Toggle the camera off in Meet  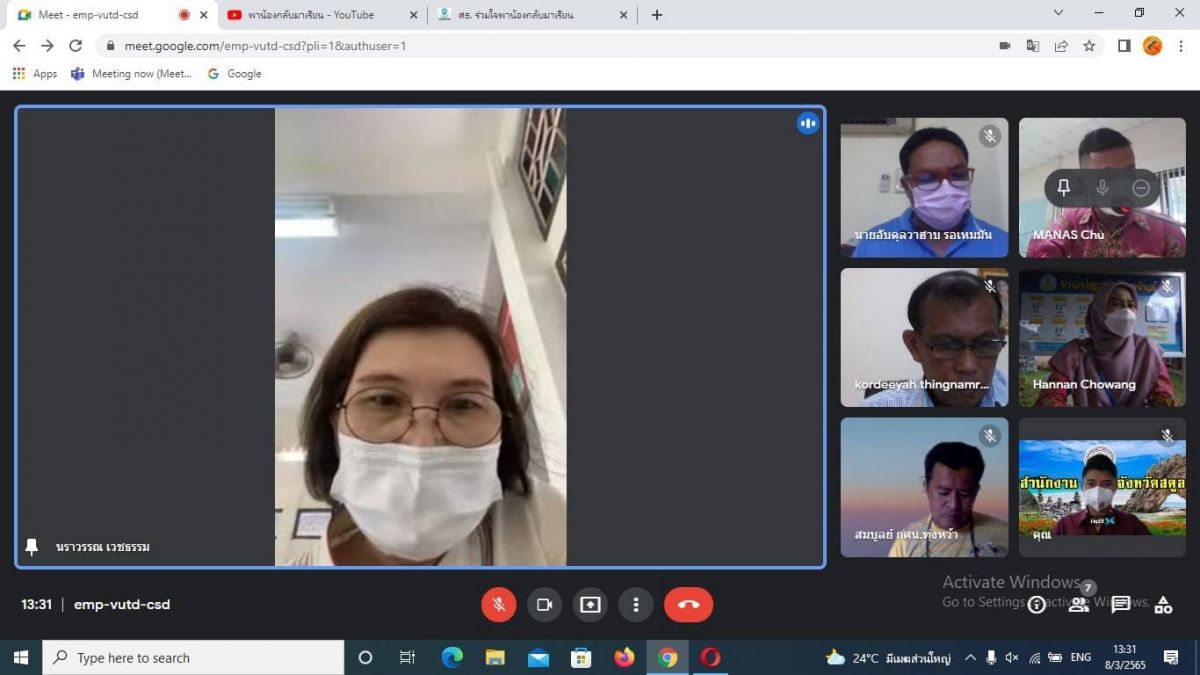coord(544,604)
